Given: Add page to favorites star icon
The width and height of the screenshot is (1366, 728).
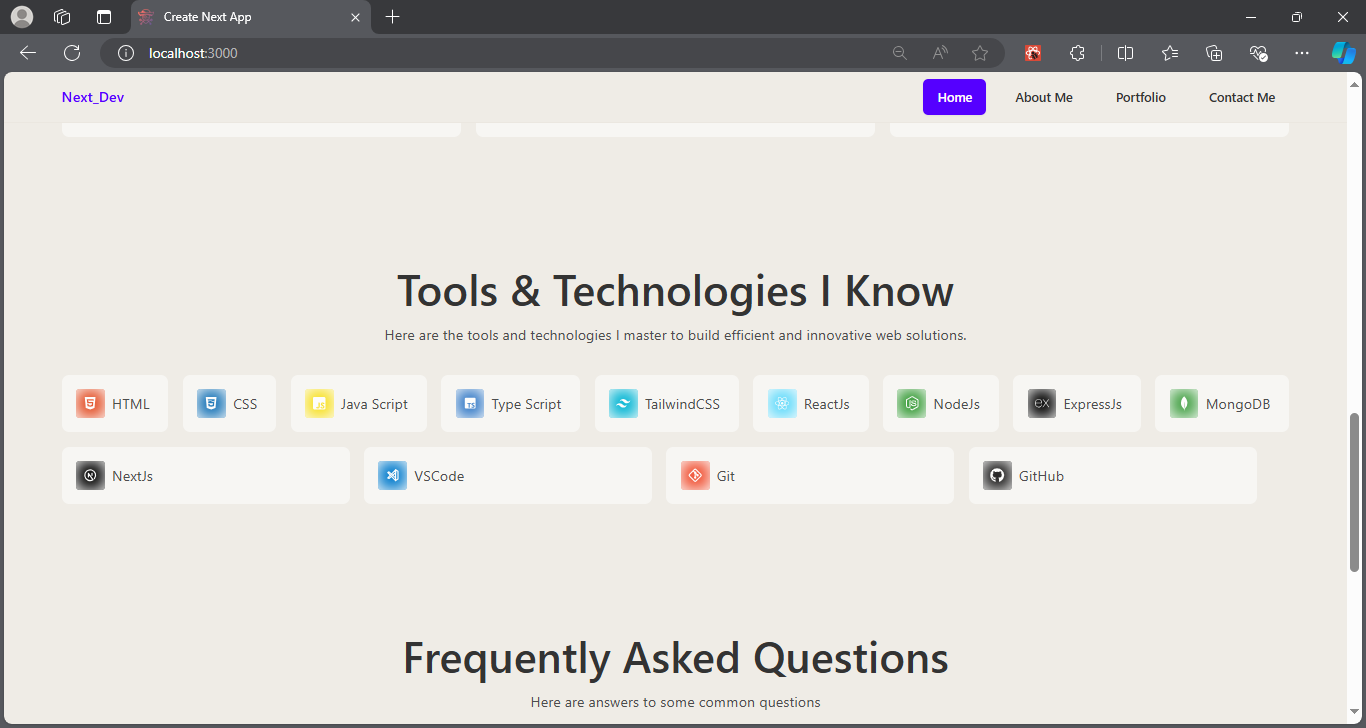Looking at the screenshot, I should point(980,53).
